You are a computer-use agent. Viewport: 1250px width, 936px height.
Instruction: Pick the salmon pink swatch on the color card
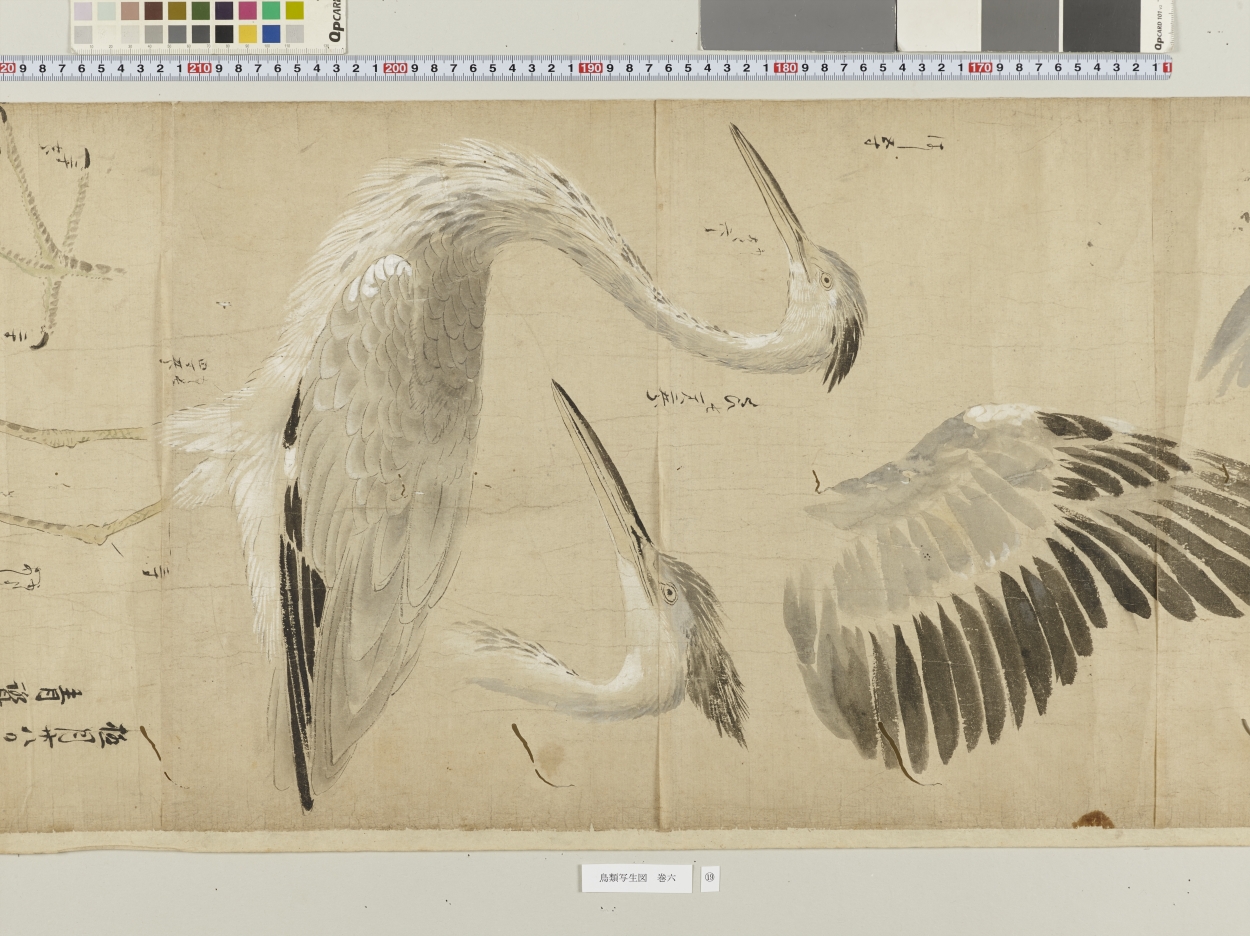click(x=130, y=11)
